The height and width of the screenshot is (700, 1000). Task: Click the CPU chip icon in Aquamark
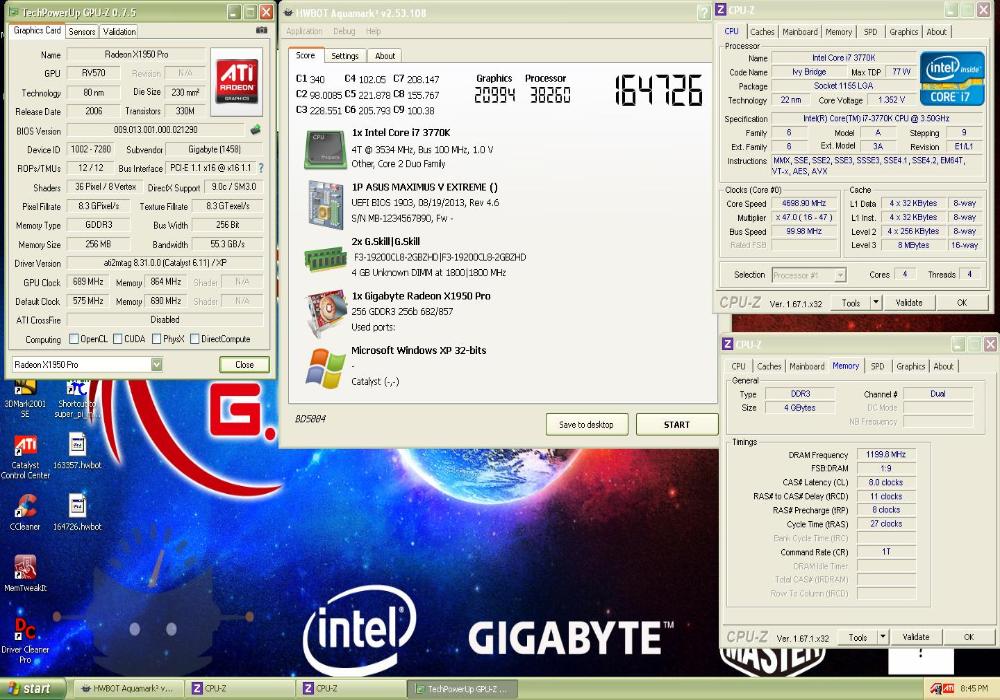coord(325,149)
